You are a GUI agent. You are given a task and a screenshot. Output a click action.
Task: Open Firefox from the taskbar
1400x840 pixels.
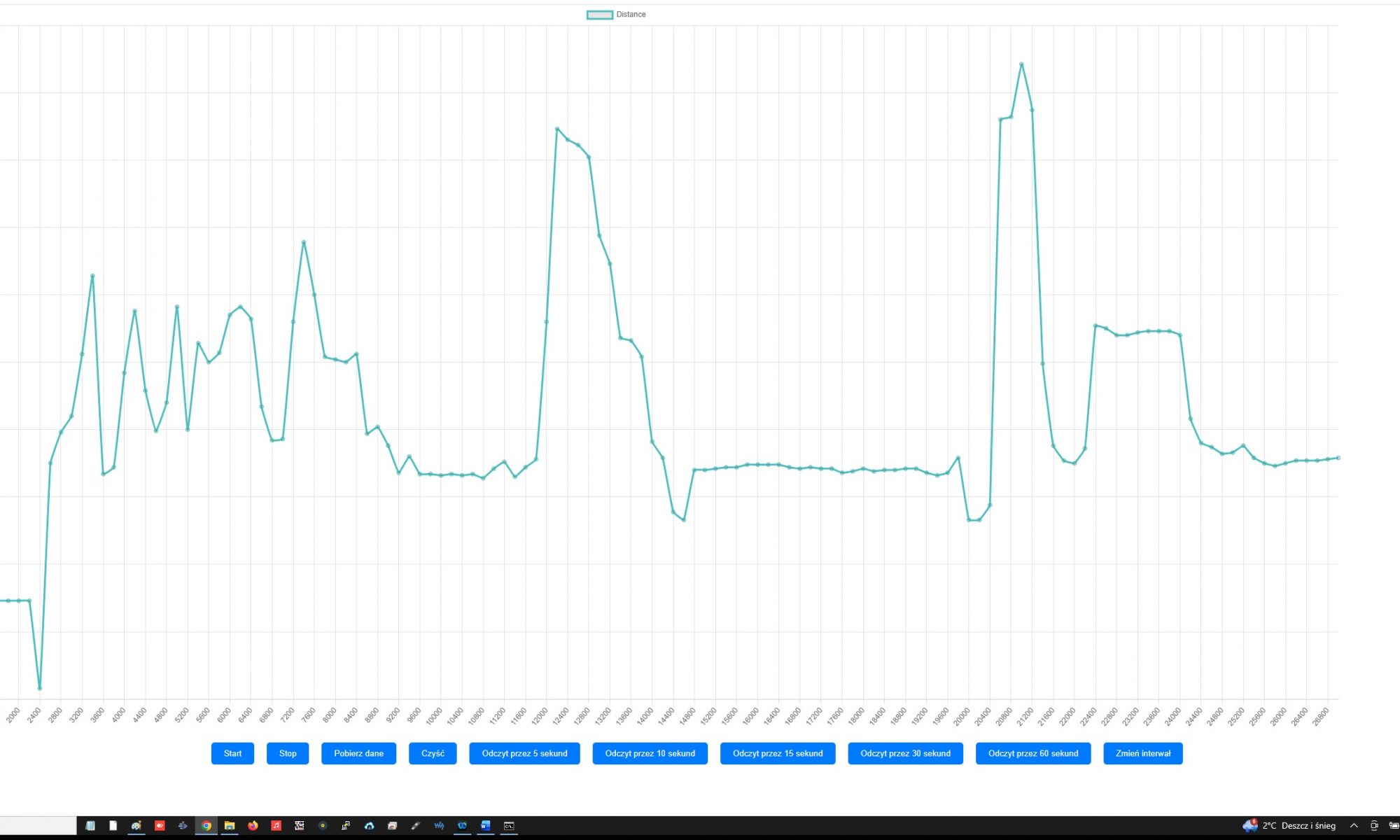[x=253, y=826]
